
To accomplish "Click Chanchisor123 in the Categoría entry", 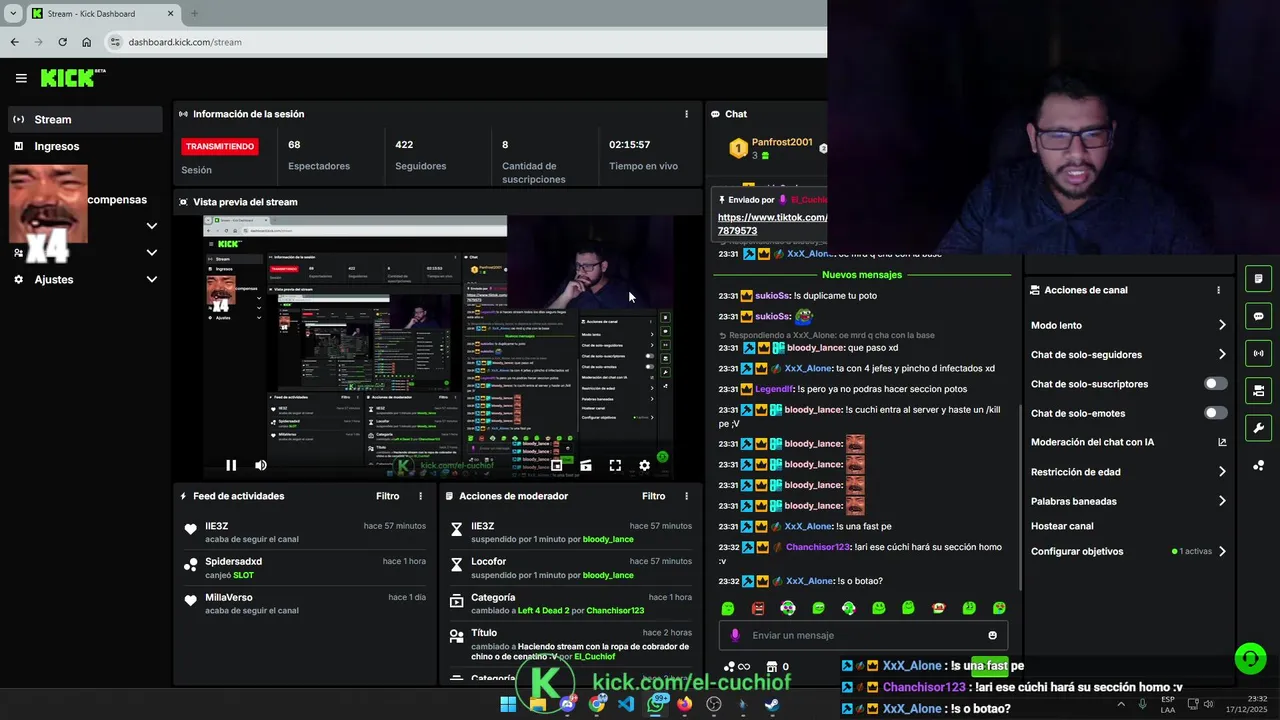I will [615, 610].
